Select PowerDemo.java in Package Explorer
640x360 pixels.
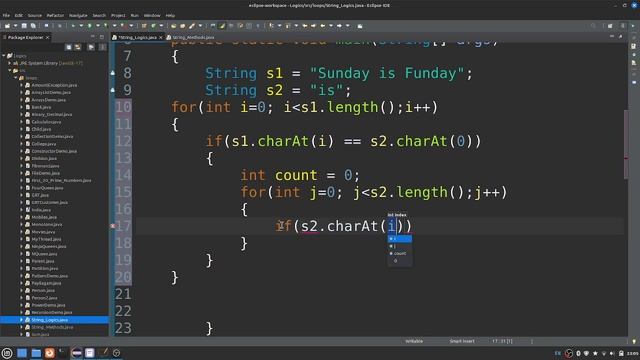click(x=48, y=305)
